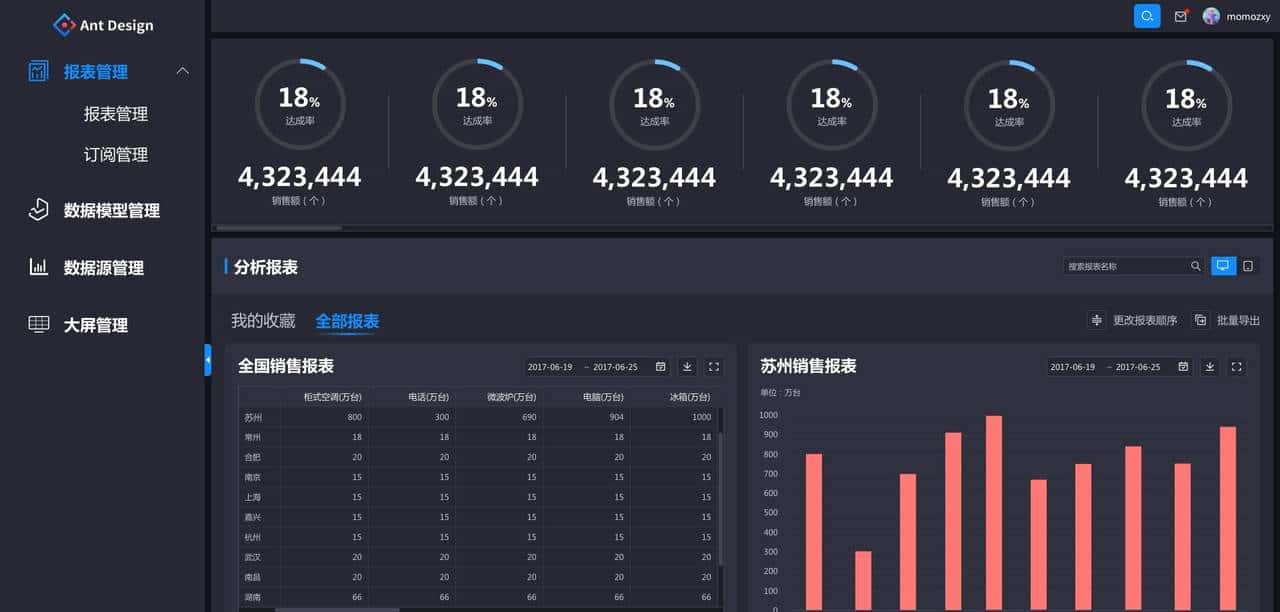Image resolution: width=1280 pixels, height=612 pixels.
Task: Download the 全国销售报表 report
Action: [x=687, y=367]
